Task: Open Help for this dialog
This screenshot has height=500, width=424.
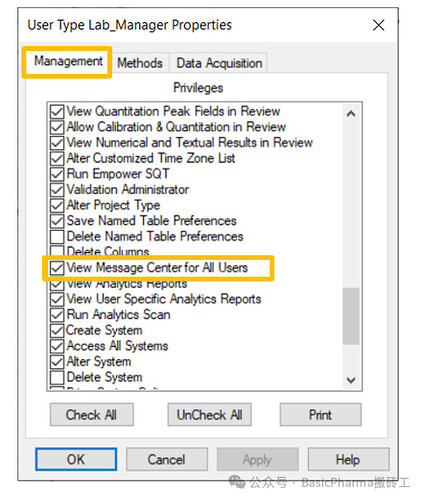Action: pyautogui.click(x=348, y=459)
